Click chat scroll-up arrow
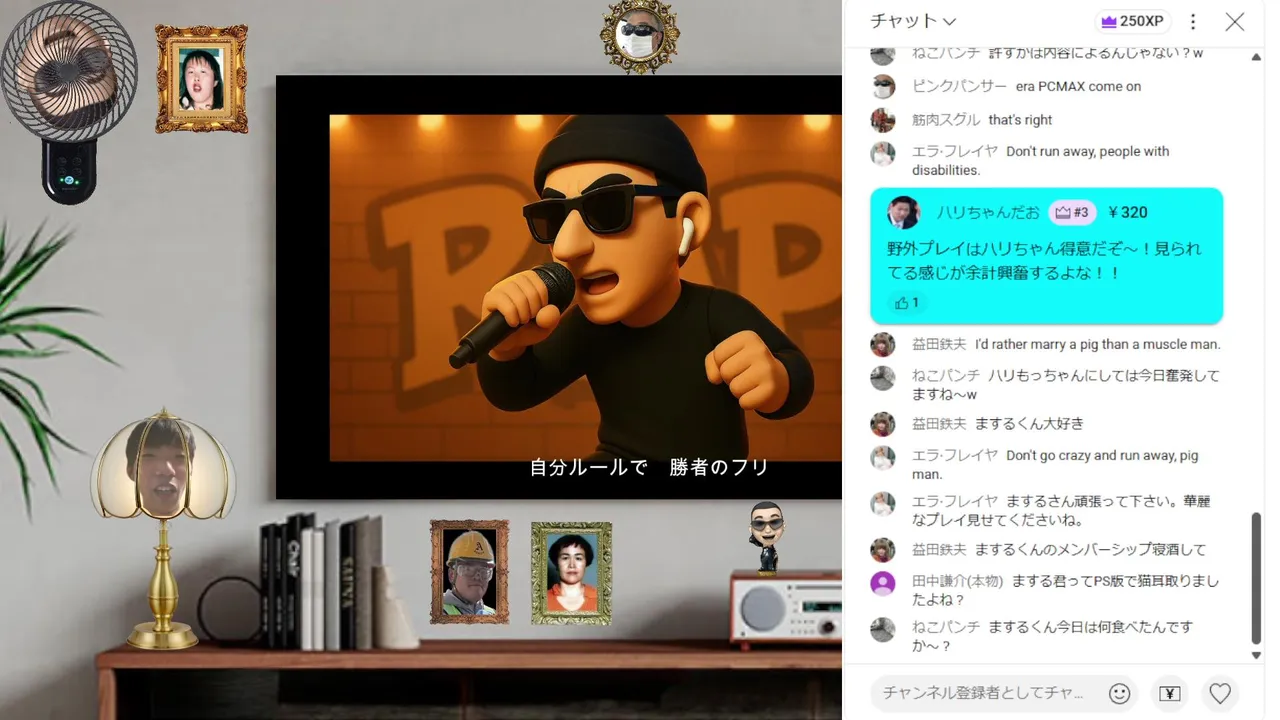 pyautogui.click(x=1257, y=57)
